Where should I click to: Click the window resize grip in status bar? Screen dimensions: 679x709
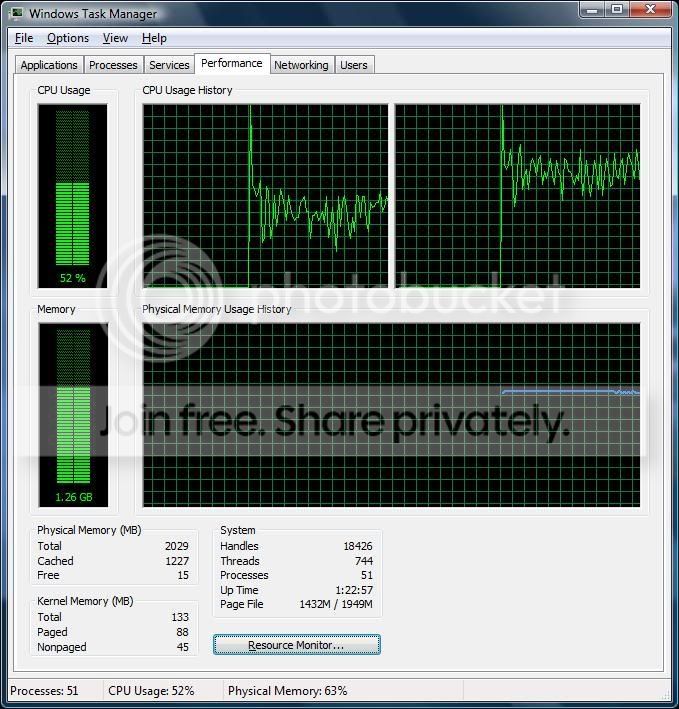[666, 694]
